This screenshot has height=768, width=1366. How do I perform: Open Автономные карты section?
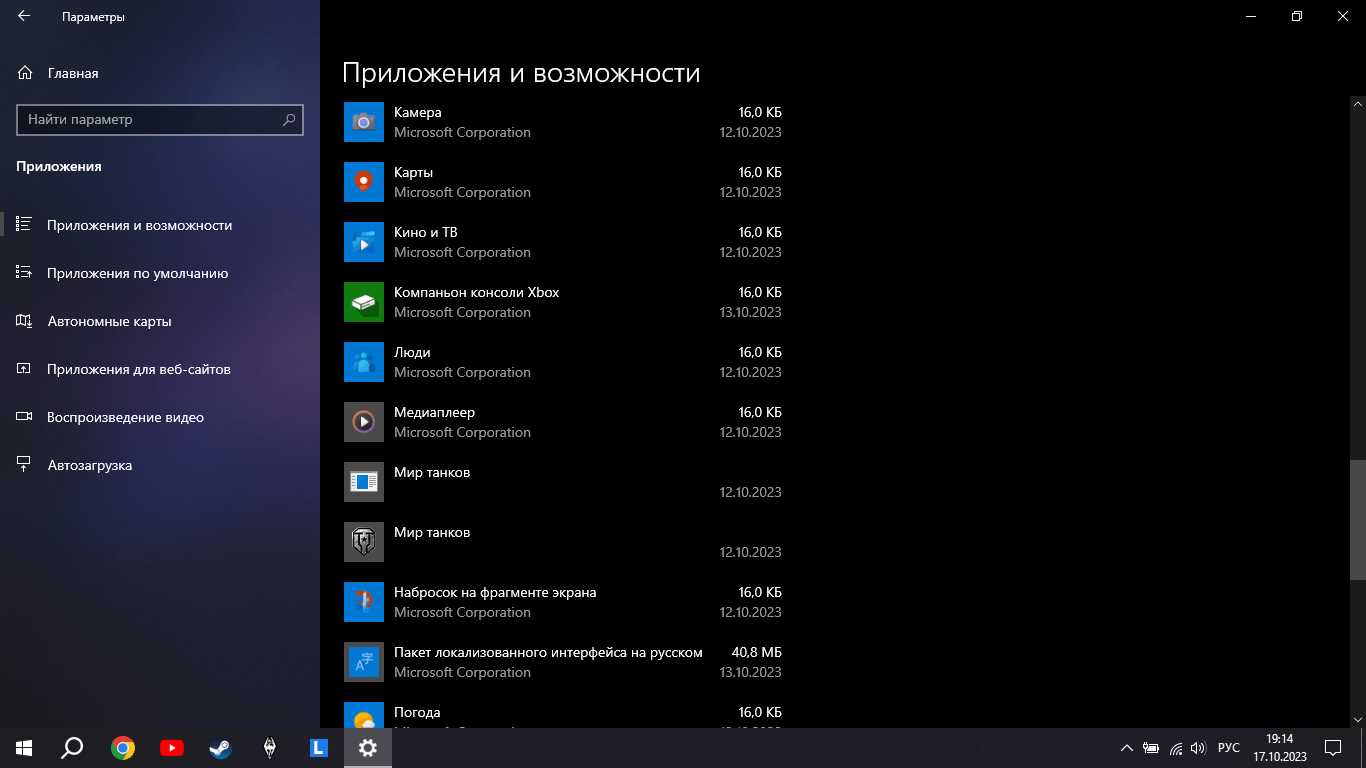160,321
